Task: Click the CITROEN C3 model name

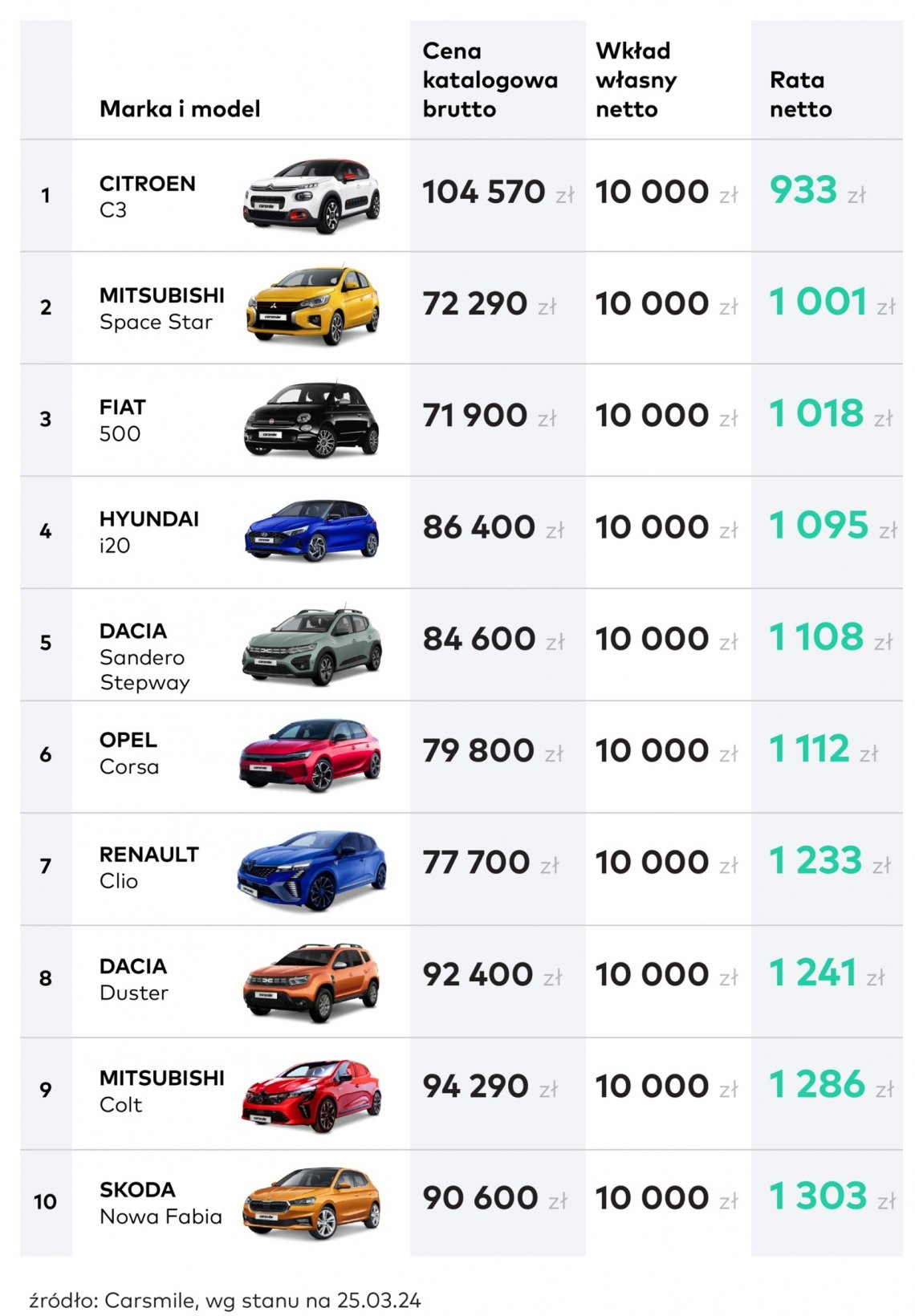Action: click(148, 197)
